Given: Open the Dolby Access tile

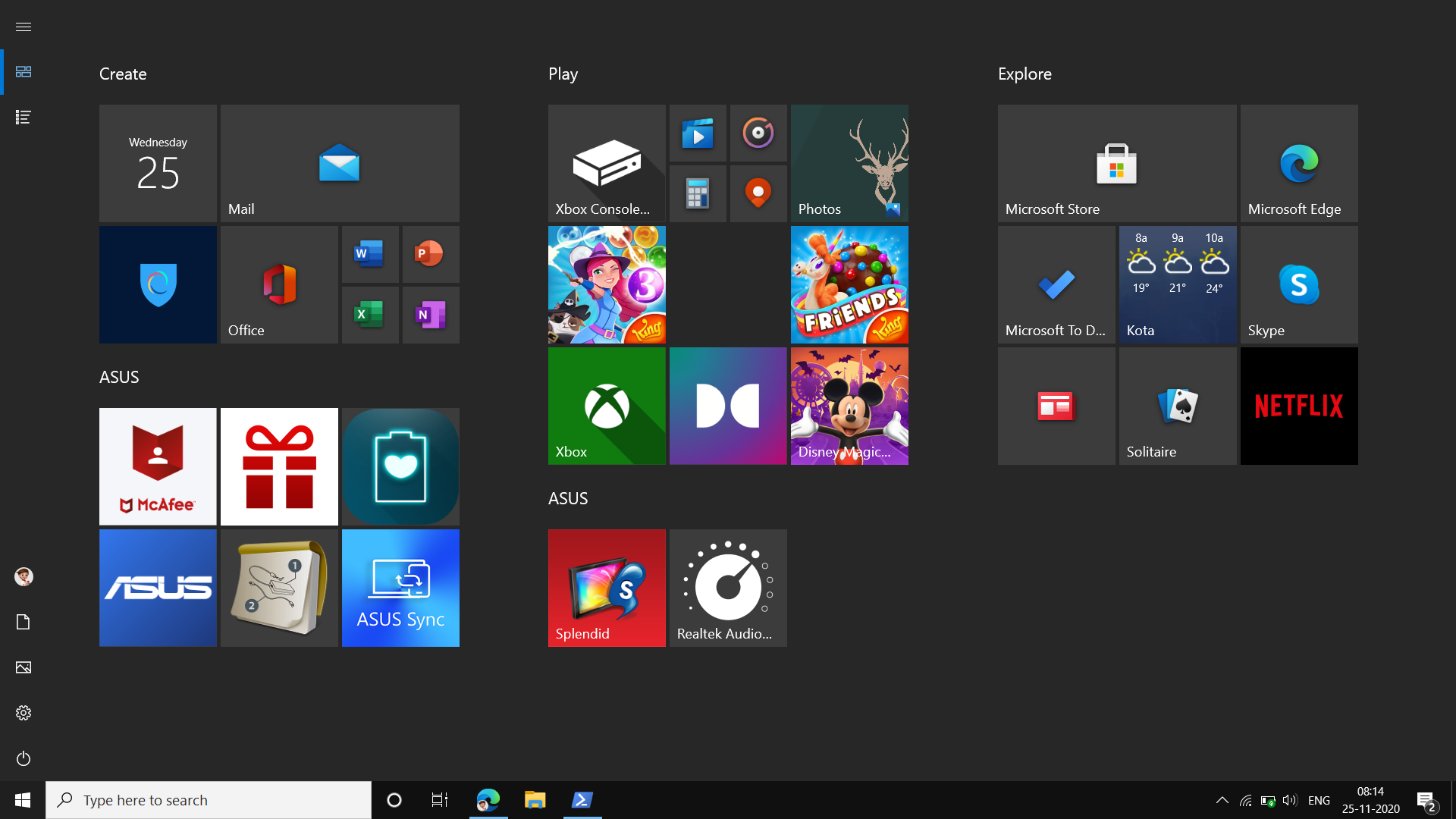Looking at the screenshot, I should point(728,406).
